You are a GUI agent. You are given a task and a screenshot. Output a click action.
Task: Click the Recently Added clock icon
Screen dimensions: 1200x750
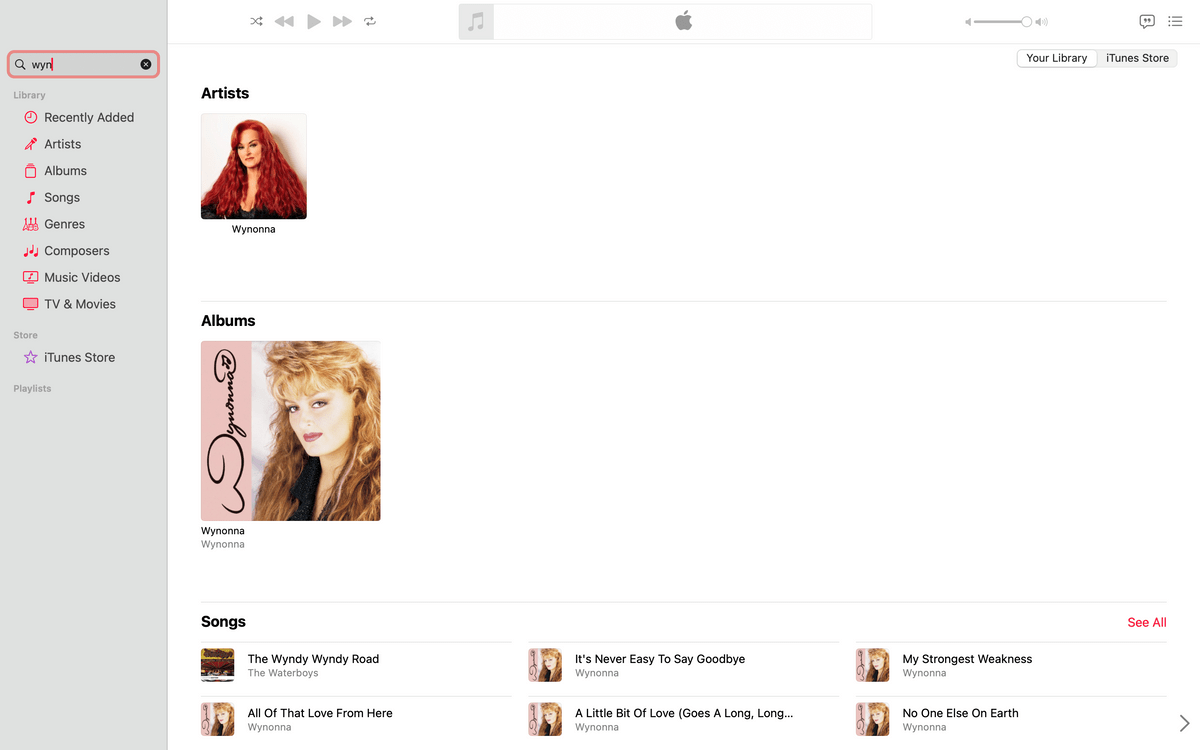tap(30, 117)
